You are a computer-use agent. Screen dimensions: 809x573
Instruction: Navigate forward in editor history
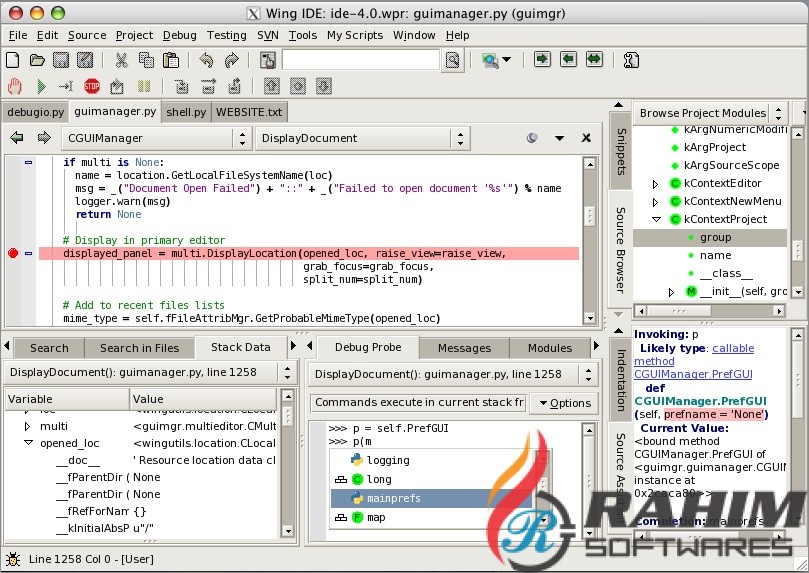pos(44,138)
